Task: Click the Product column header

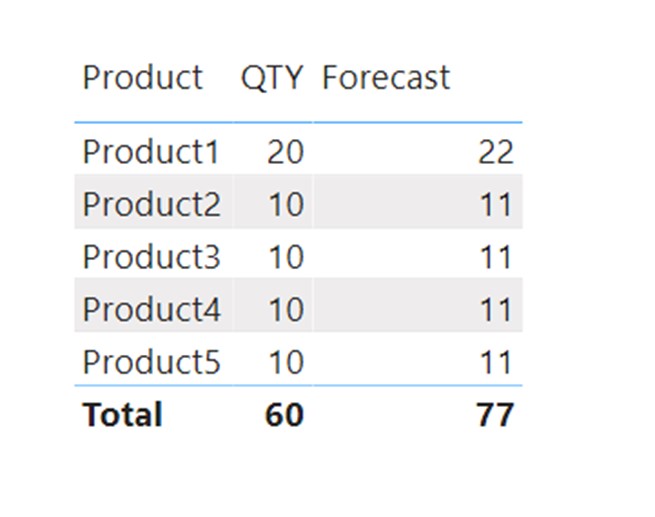Action: tap(143, 78)
